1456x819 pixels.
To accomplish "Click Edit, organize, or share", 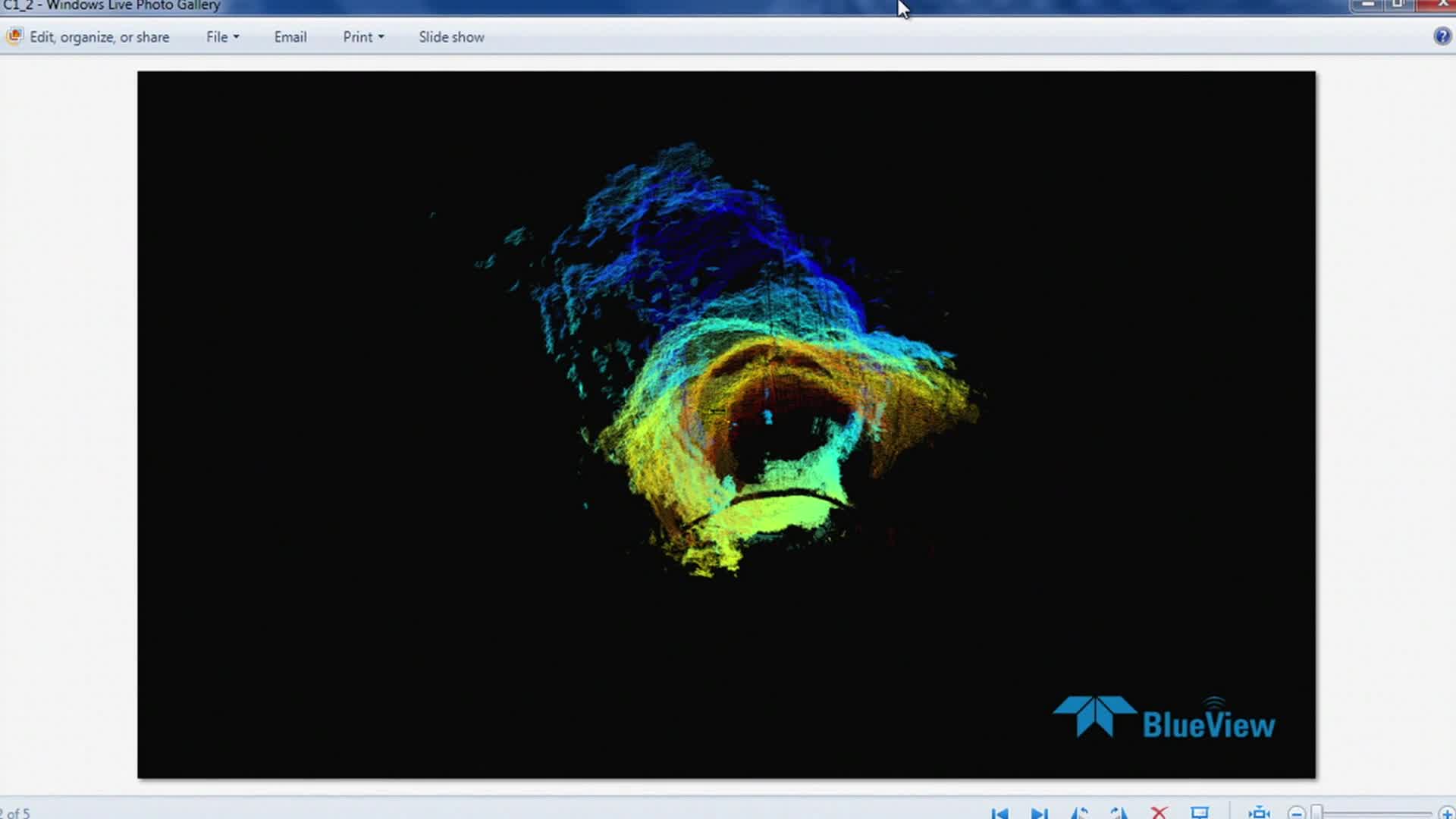I will [99, 37].
